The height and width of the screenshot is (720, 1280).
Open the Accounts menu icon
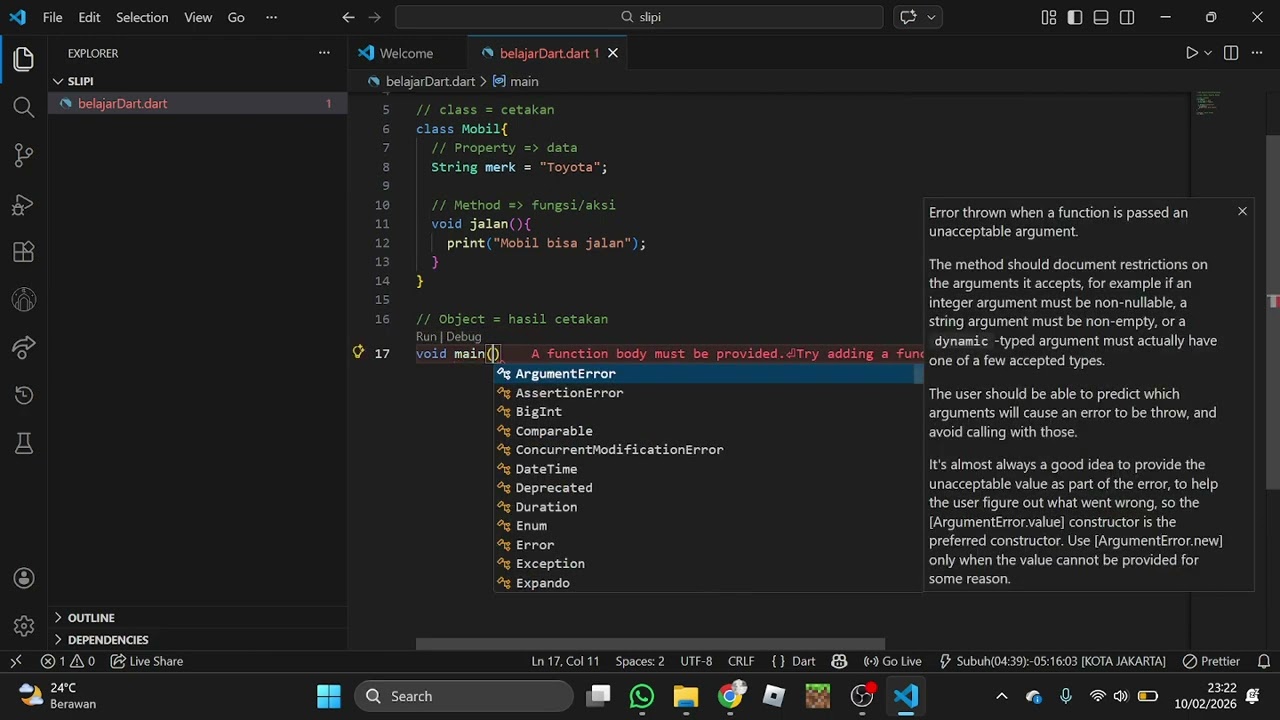(x=24, y=578)
